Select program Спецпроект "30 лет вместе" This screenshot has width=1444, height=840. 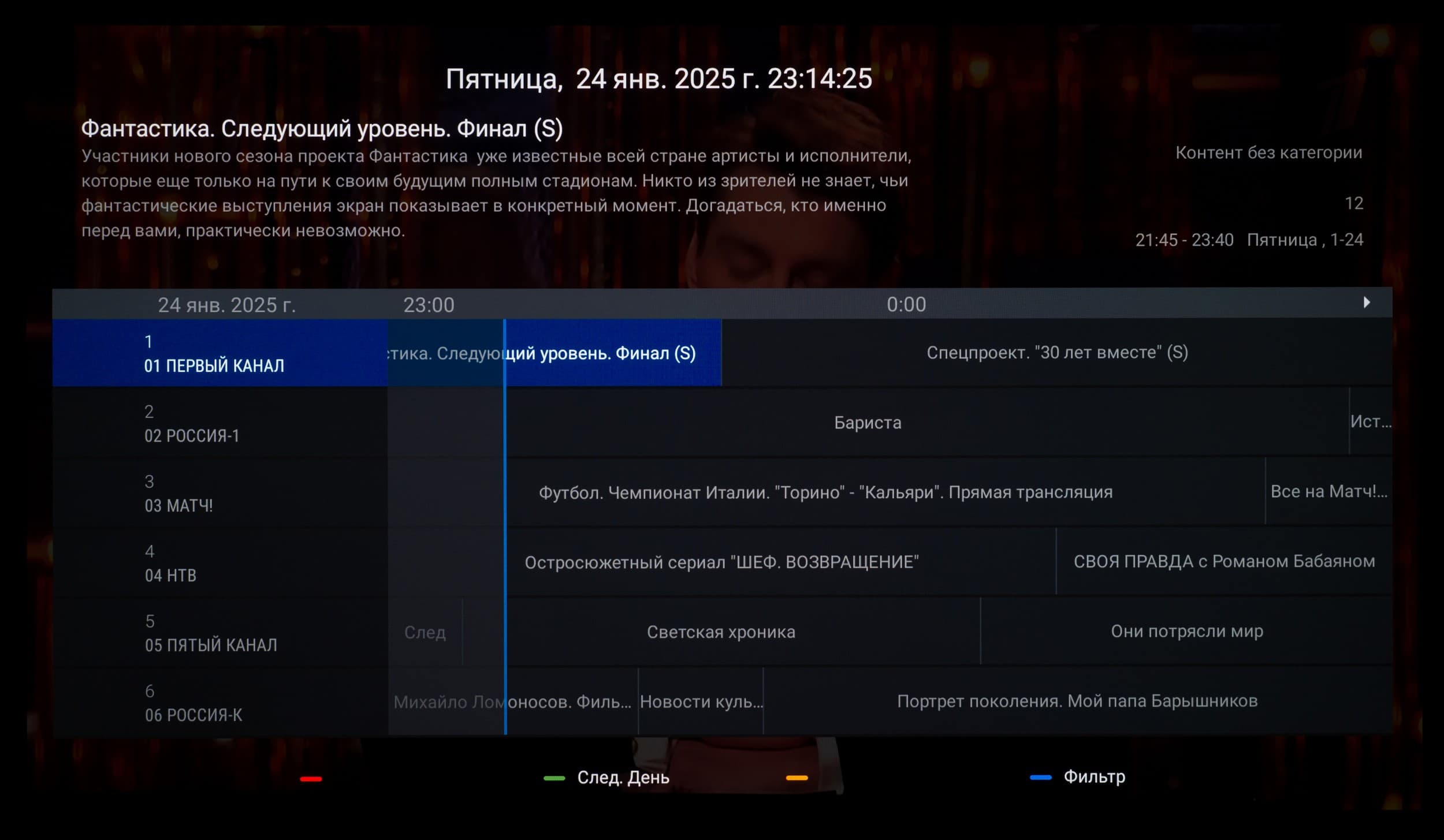click(1056, 353)
